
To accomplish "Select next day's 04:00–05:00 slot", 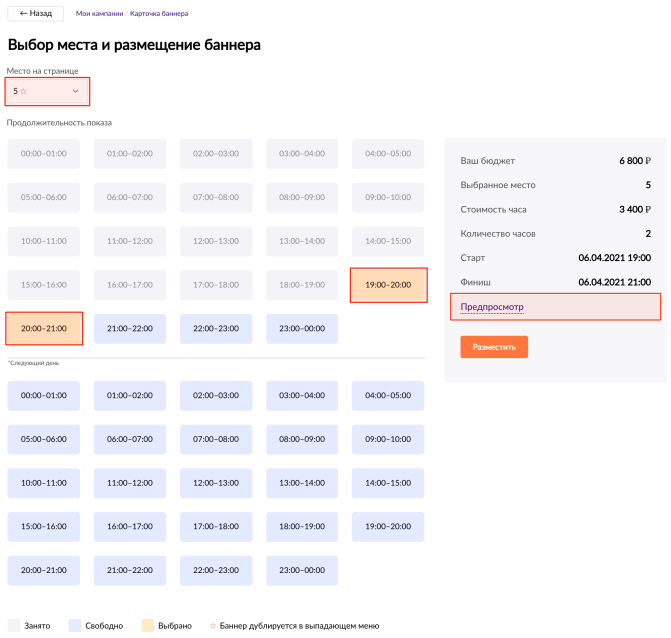I will point(388,395).
